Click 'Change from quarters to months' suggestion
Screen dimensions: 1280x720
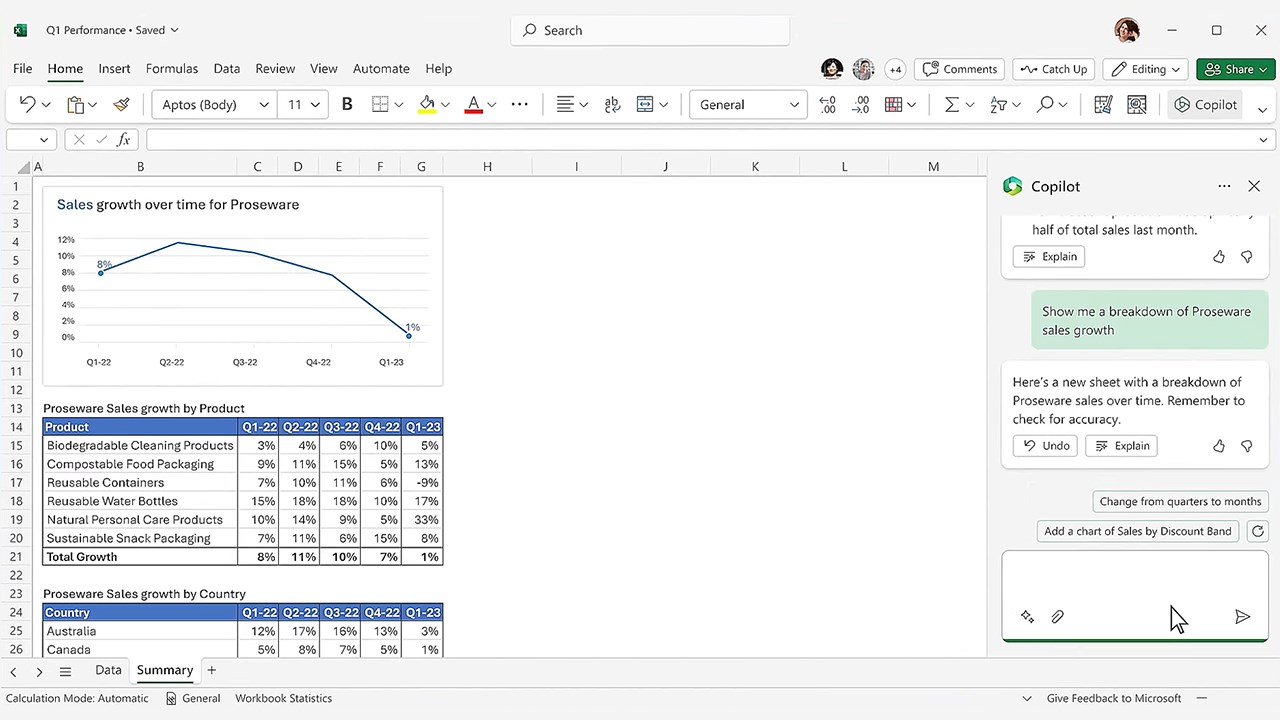tap(1180, 501)
